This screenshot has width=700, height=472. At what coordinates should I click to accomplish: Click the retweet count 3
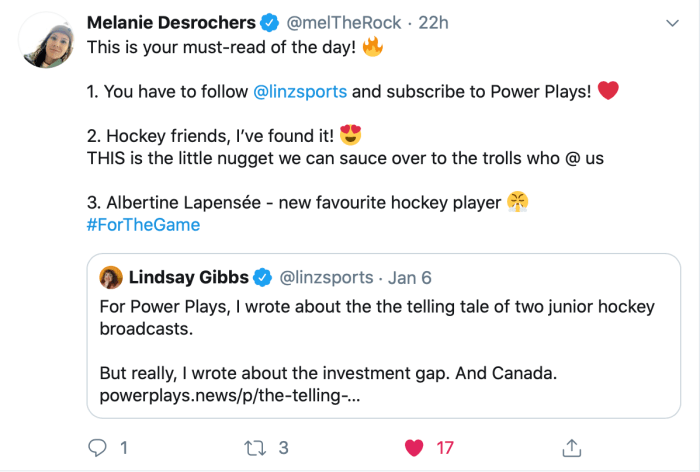pyautogui.click(x=284, y=448)
